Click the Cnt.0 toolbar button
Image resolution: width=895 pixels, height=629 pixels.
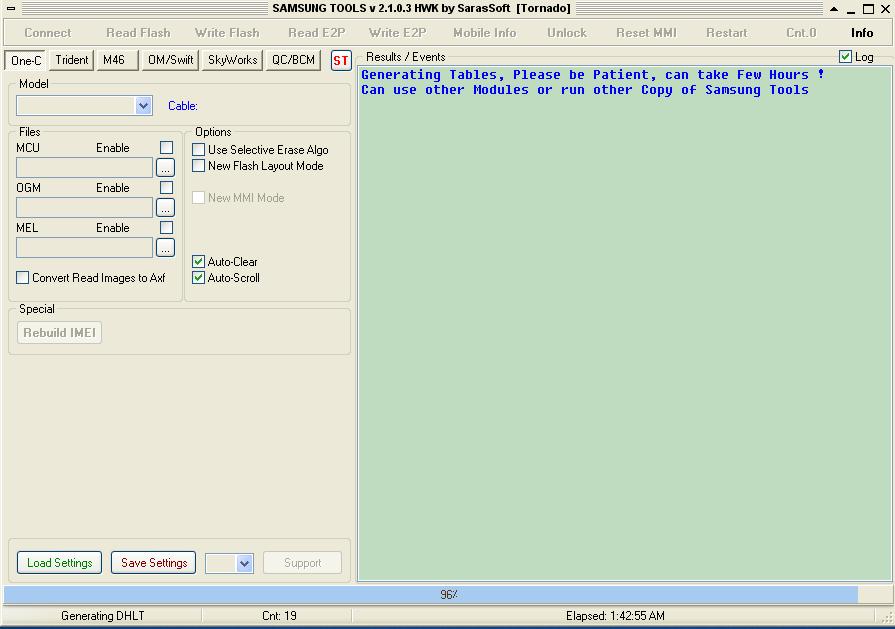801,33
